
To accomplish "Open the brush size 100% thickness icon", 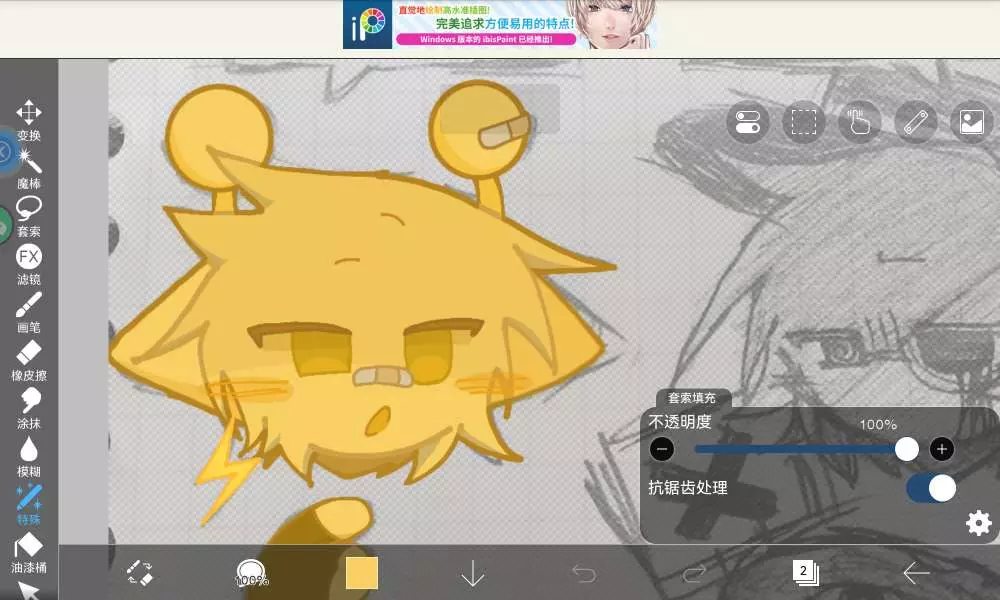I will click(251, 573).
